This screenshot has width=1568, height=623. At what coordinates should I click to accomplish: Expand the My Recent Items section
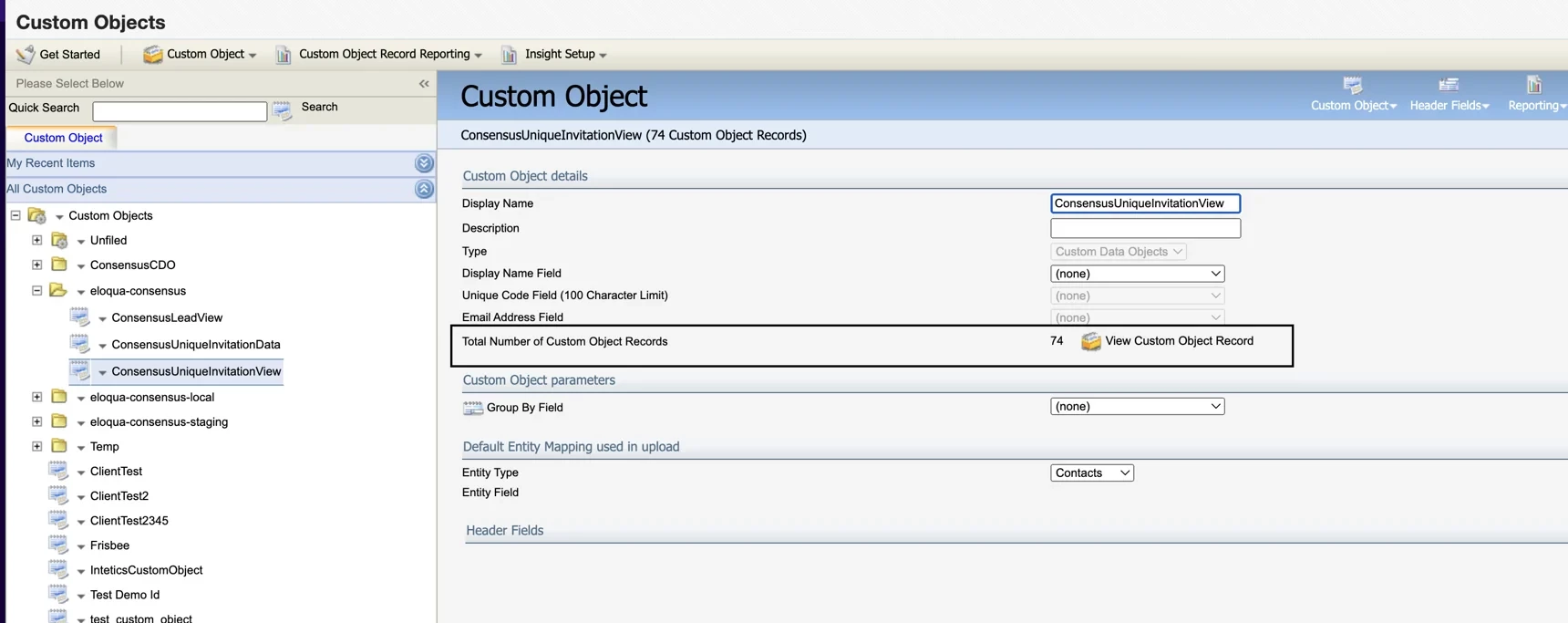(424, 163)
